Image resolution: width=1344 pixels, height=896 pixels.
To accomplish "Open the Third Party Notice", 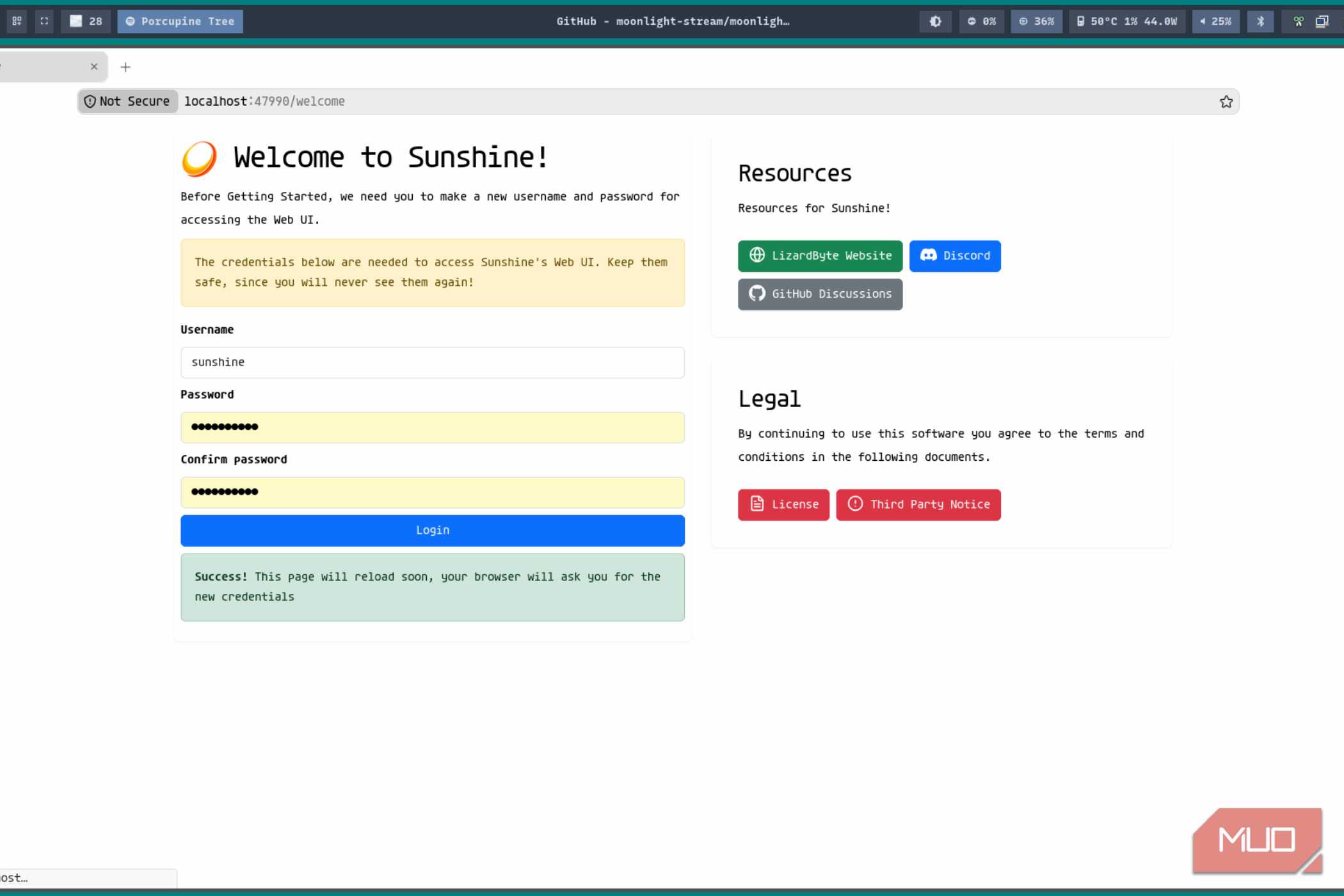I will click(x=918, y=505).
